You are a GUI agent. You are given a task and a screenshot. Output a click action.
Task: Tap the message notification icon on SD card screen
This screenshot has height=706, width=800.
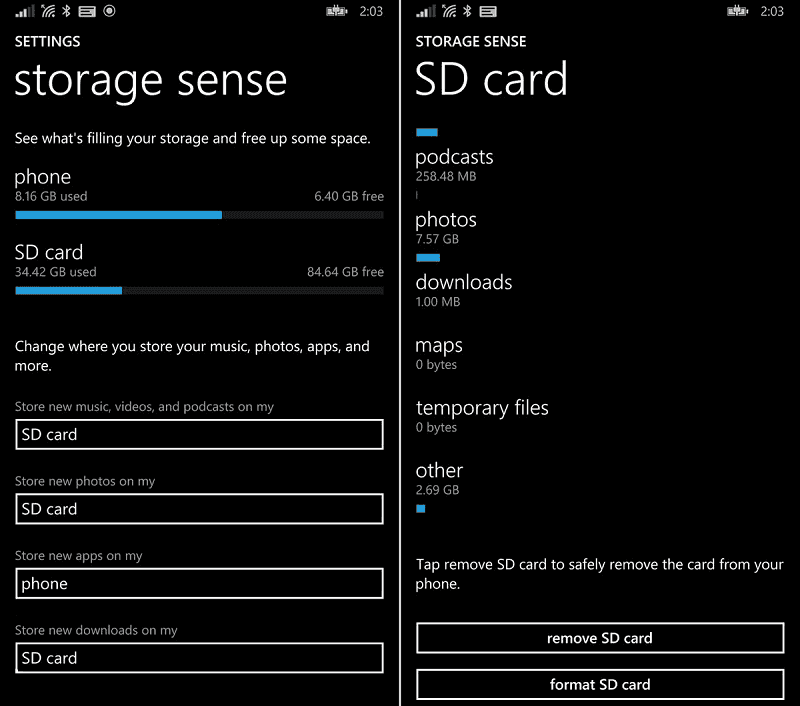(x=489, y=11)
